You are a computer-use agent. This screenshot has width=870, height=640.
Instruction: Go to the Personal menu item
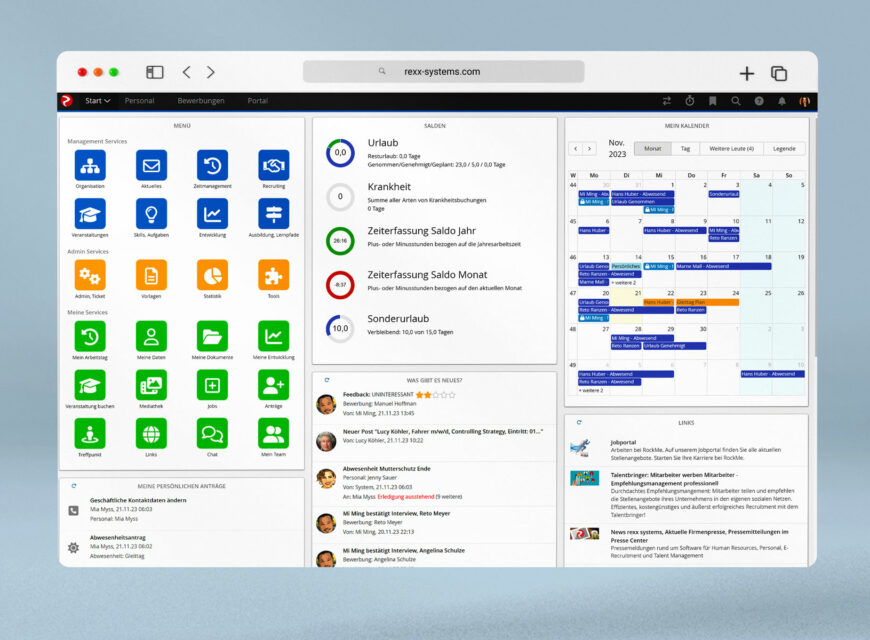click(x=139, y=101)
